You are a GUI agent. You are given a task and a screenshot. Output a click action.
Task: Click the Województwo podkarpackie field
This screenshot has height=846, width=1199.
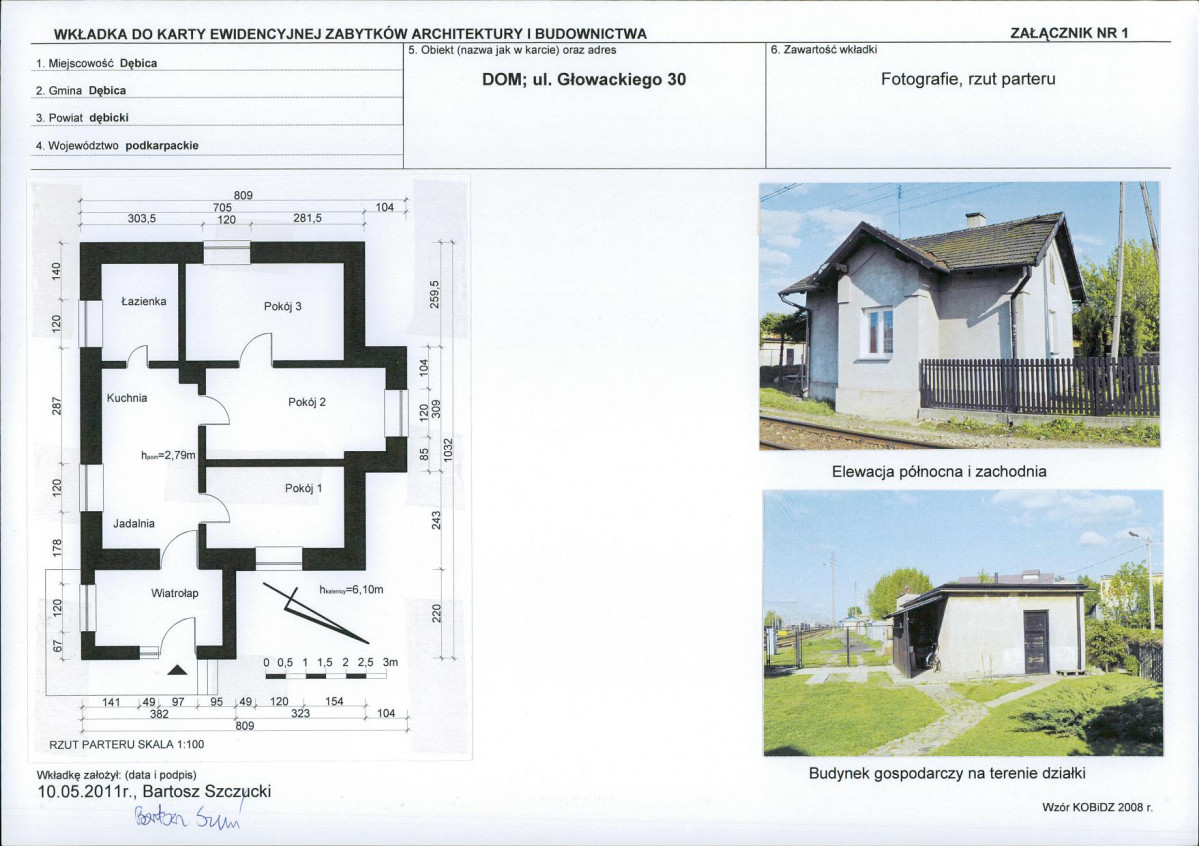217,145
